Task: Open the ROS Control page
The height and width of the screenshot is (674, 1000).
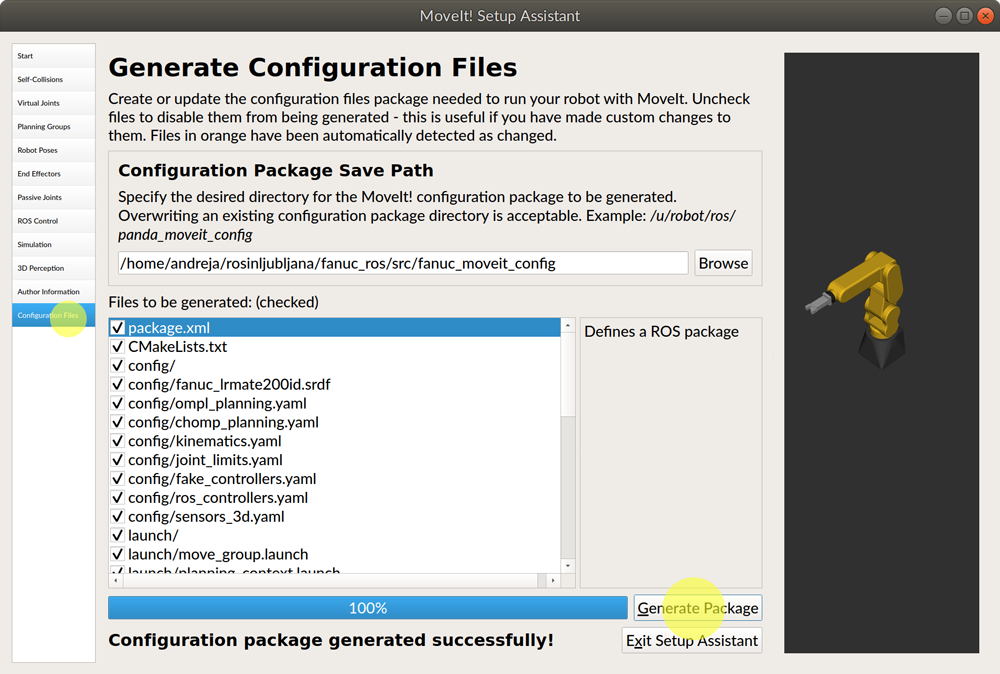Action: [x=38, y=221]
